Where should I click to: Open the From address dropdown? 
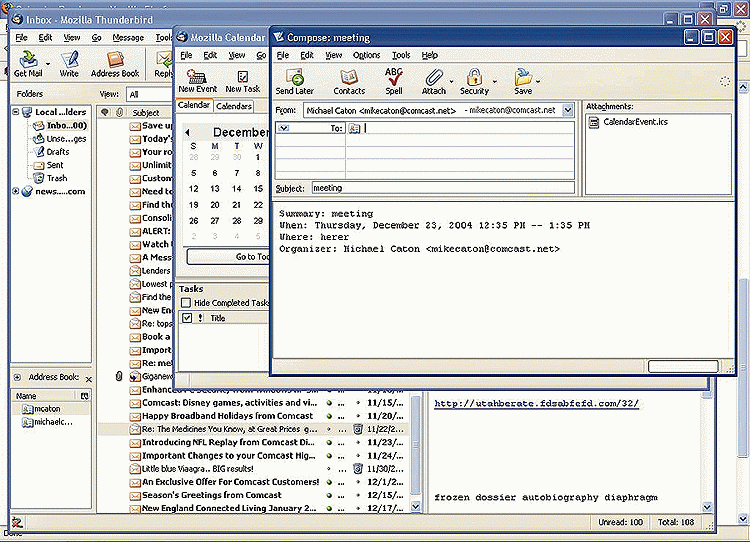click(x=568, y=111)
